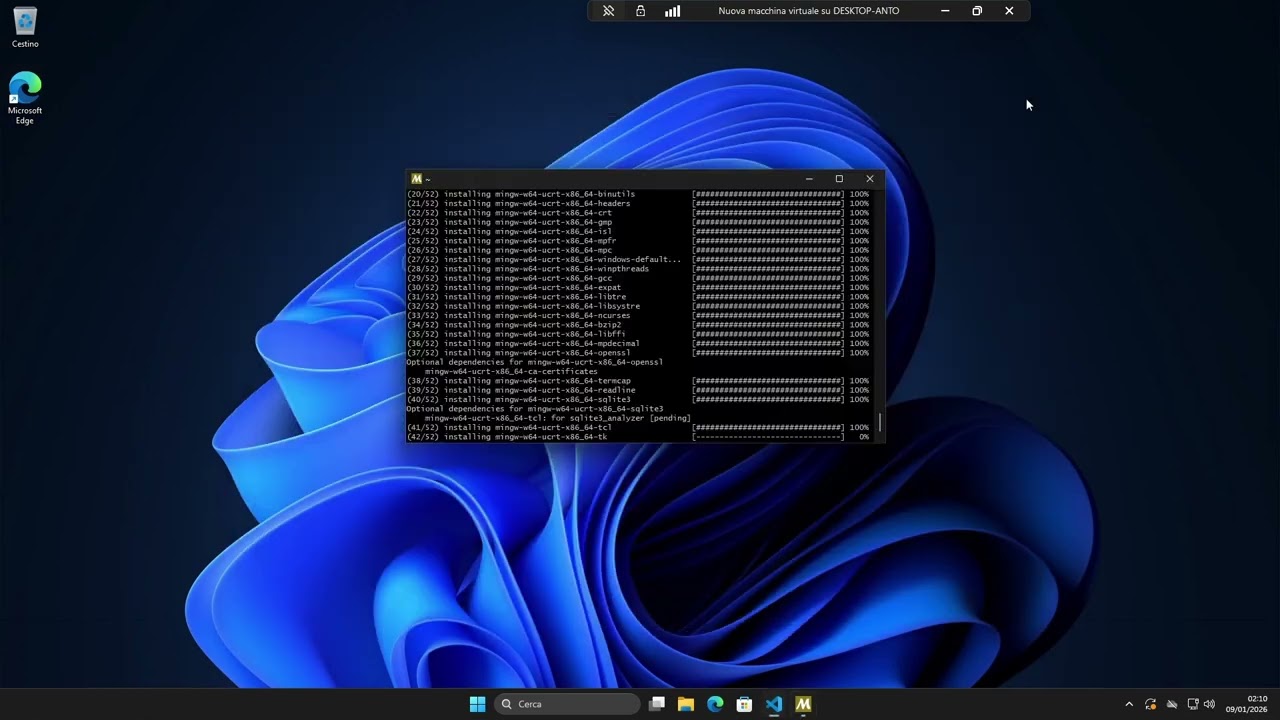Switch to Visual Studio Code in taskbar
1280x720 pixels.
[773, 704]
